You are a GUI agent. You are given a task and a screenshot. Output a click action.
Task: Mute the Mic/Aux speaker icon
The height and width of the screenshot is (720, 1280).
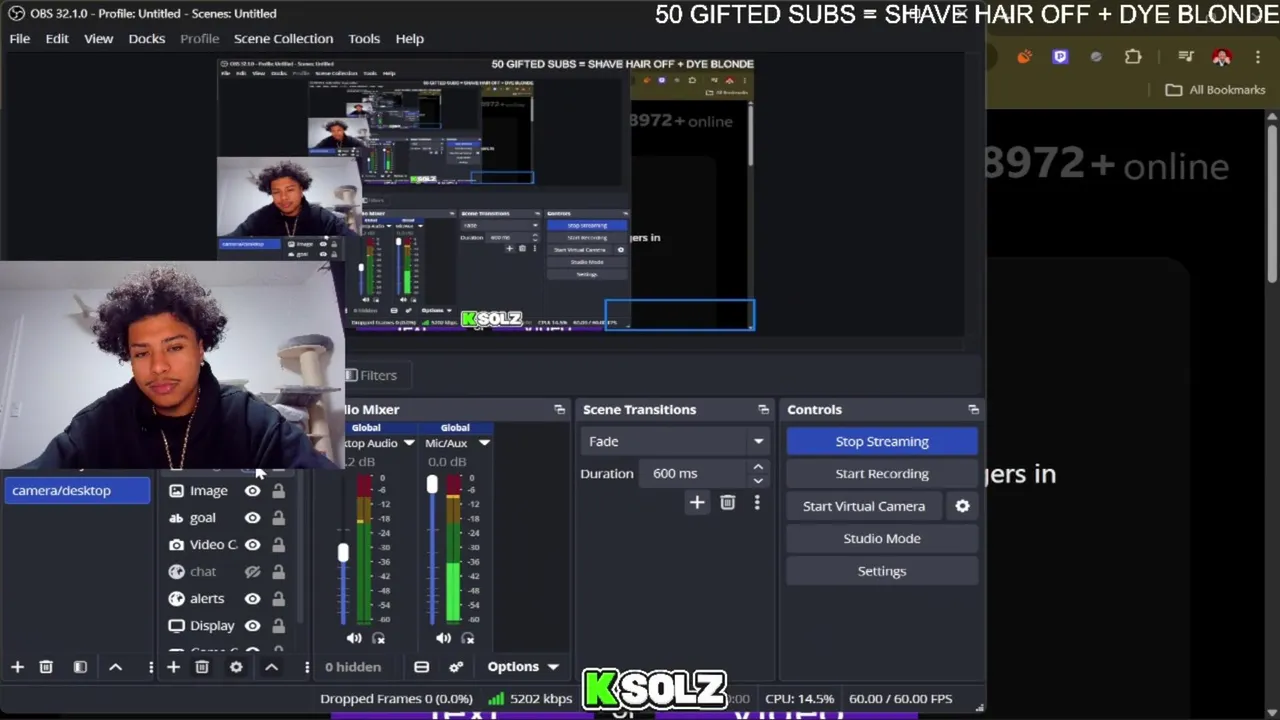tap(443, 638)
